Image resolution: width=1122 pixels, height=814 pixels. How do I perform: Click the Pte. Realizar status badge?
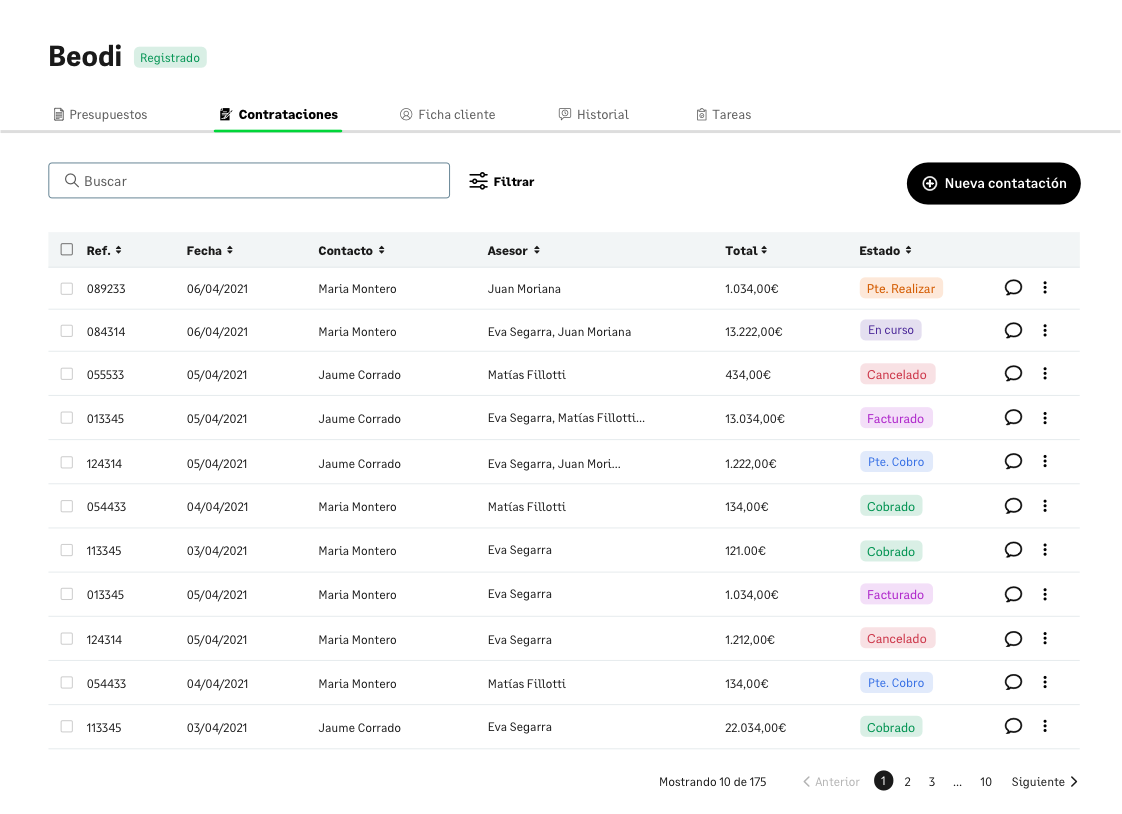900,289
